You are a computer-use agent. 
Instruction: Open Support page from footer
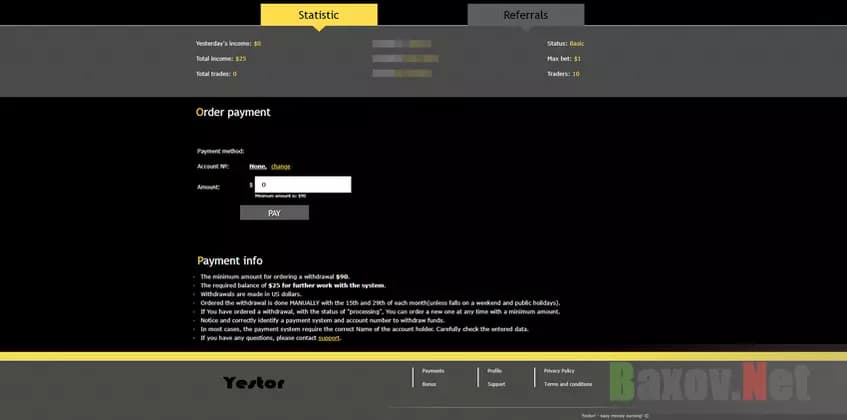[496, 384]
